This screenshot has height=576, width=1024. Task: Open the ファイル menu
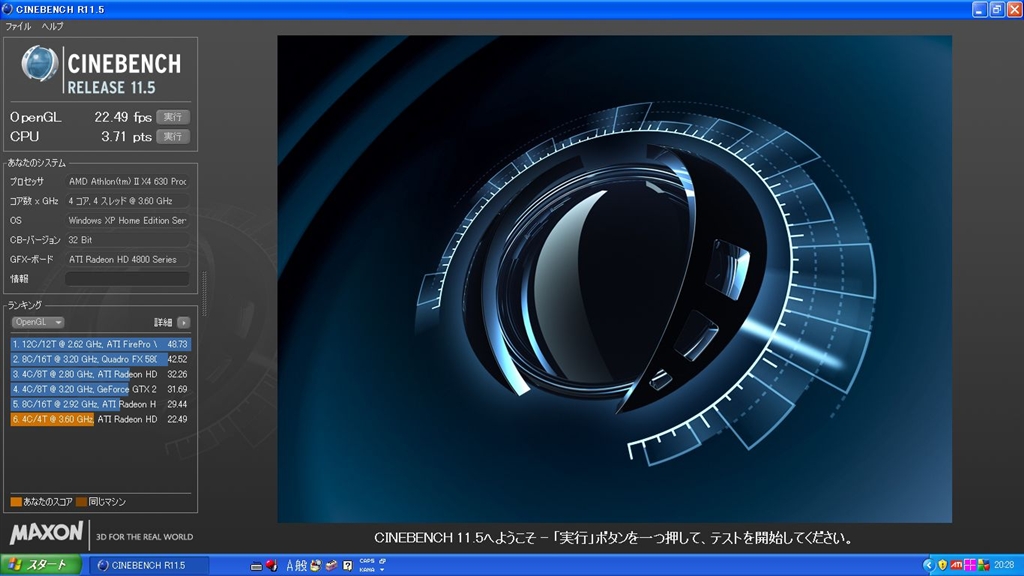click(18, 26)
